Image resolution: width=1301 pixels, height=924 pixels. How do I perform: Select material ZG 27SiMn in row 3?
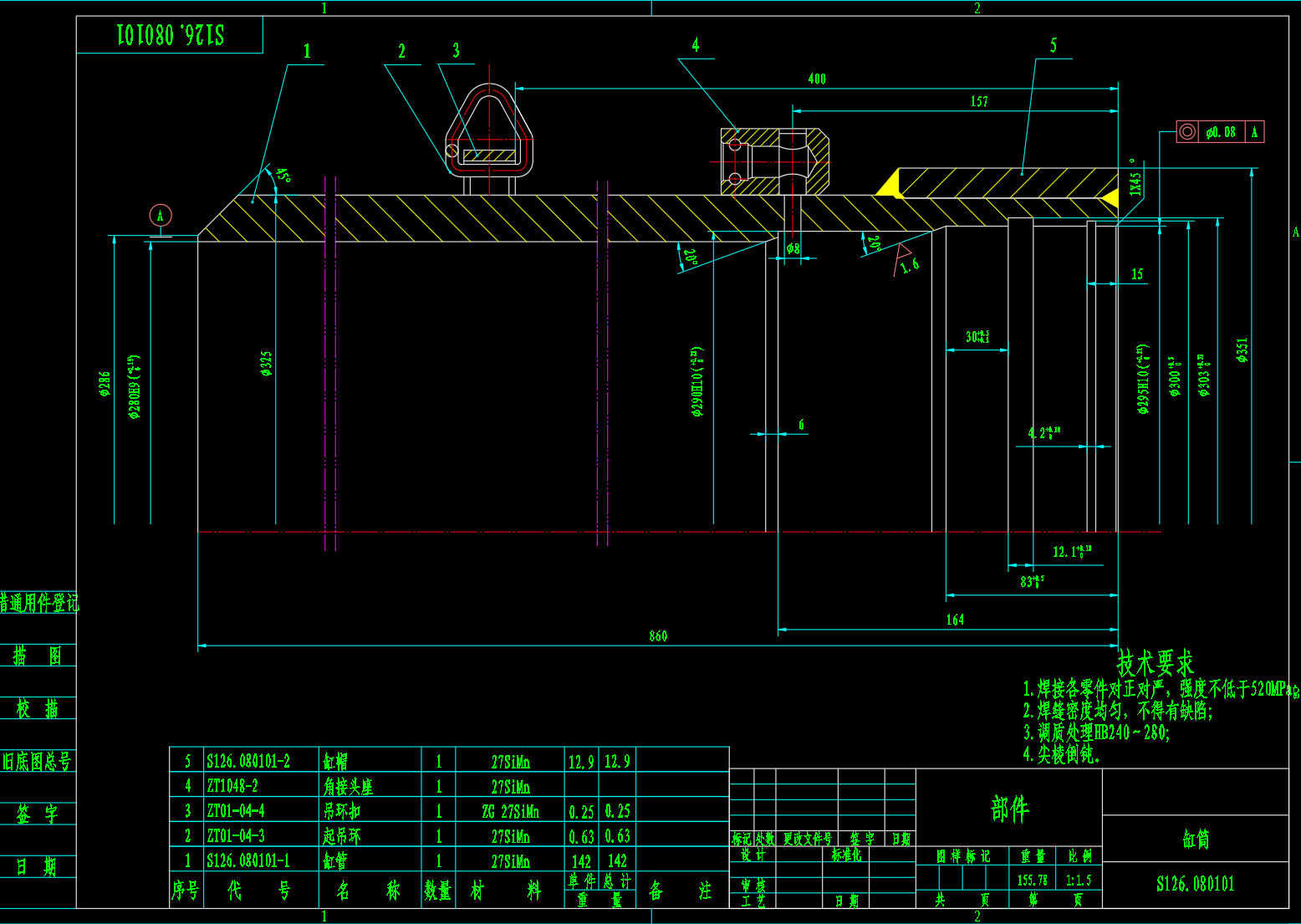pyautogui.click(x=510, y=811)
